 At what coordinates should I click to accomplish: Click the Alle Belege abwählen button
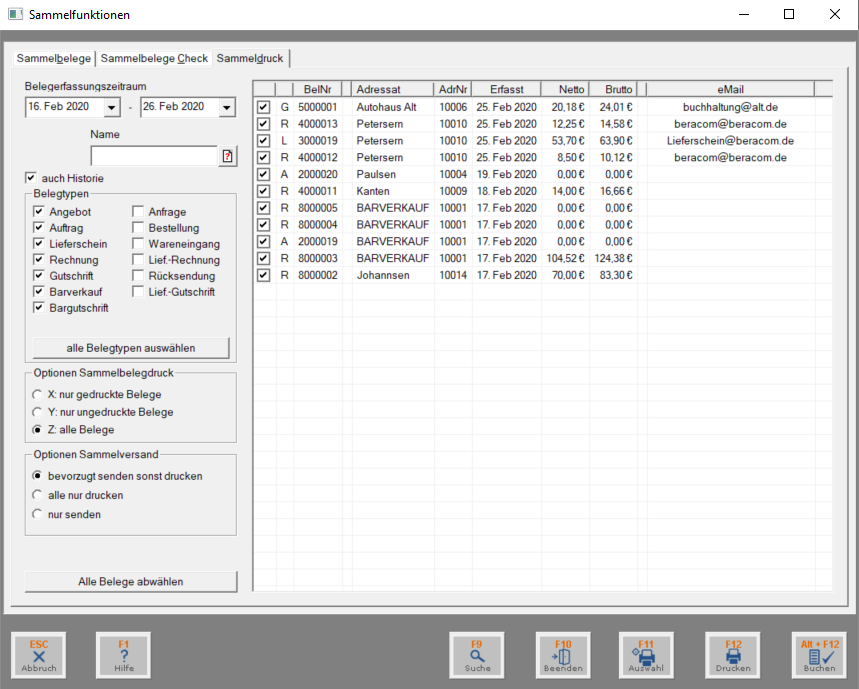(131, 582)
